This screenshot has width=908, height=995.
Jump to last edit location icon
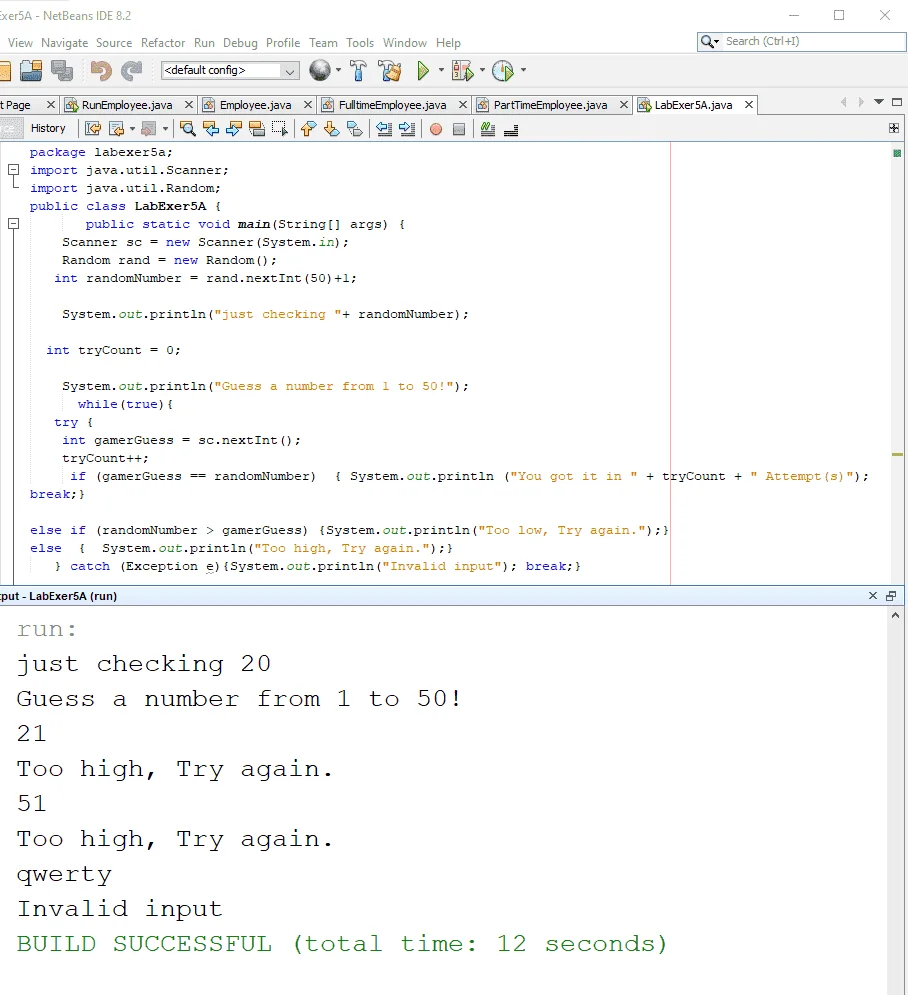93,129
